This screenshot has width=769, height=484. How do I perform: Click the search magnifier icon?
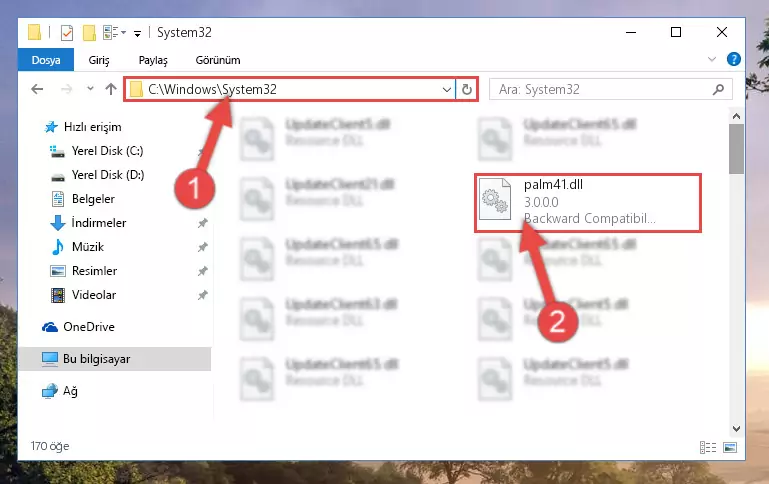pos(718,89)
